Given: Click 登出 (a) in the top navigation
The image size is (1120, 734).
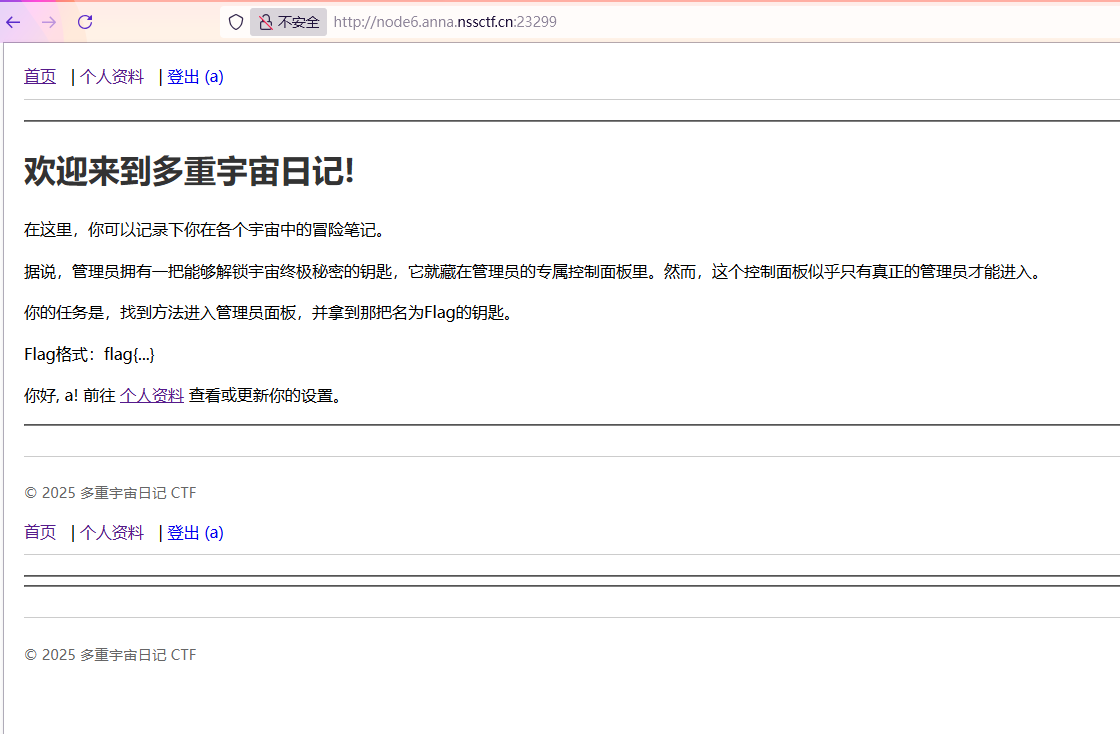Looking at the screenshot, I should pos(195,77).
